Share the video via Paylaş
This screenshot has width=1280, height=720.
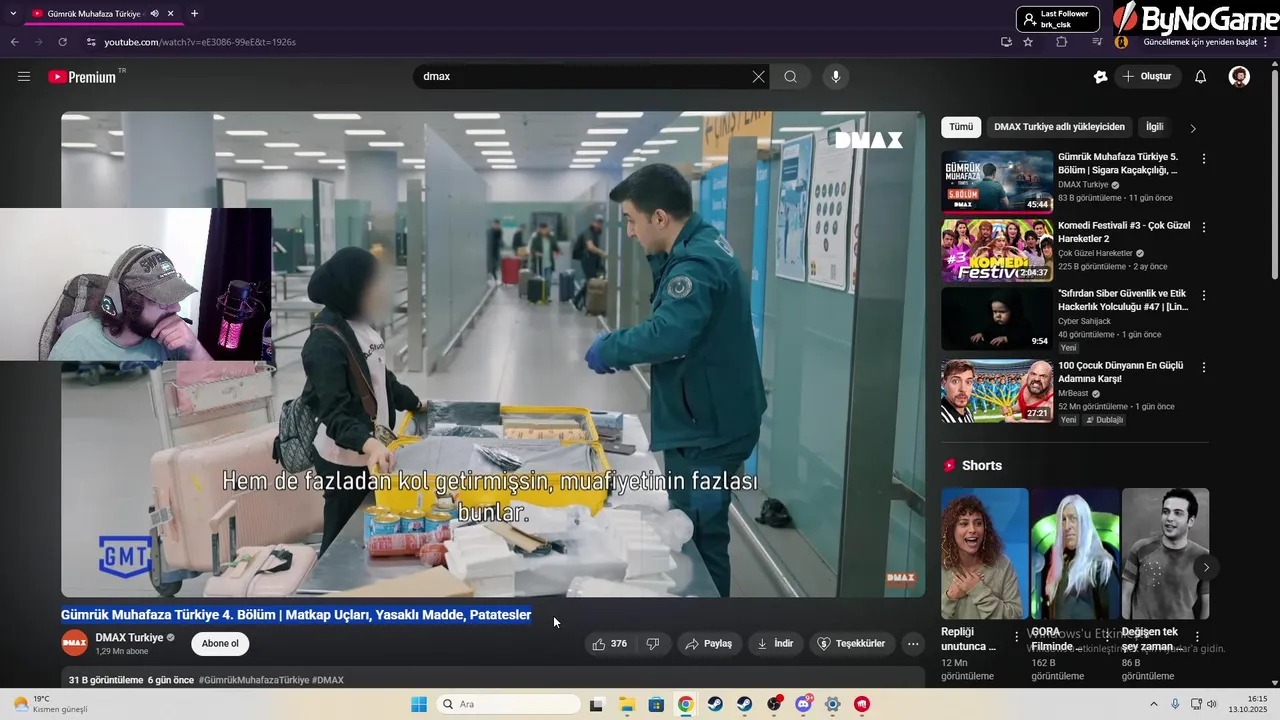(x=708, y=644)
